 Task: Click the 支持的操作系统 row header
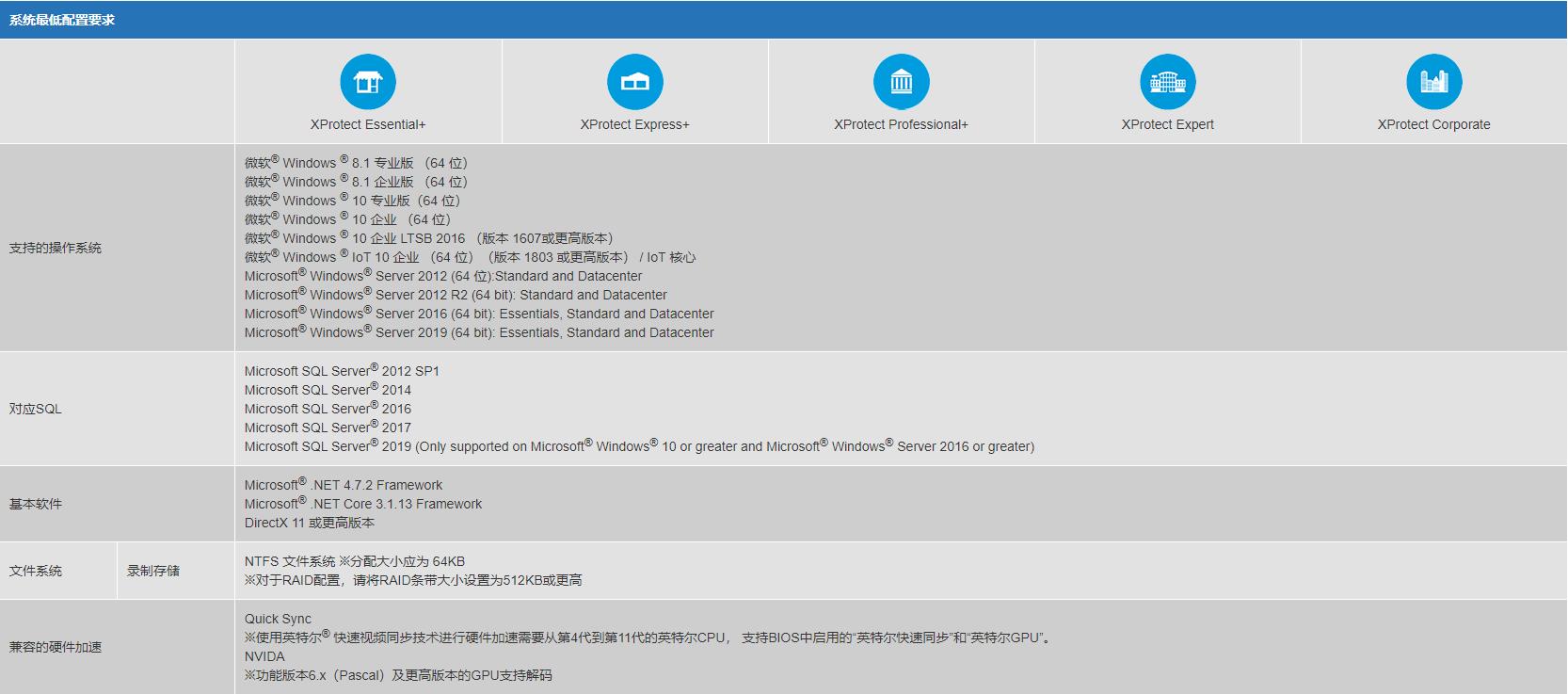[56, 248]
